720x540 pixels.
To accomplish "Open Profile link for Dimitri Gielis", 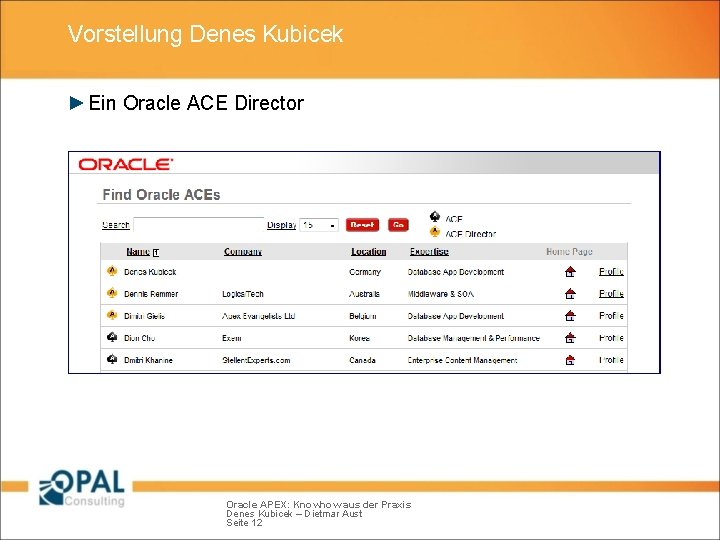I will coord(611,315).
